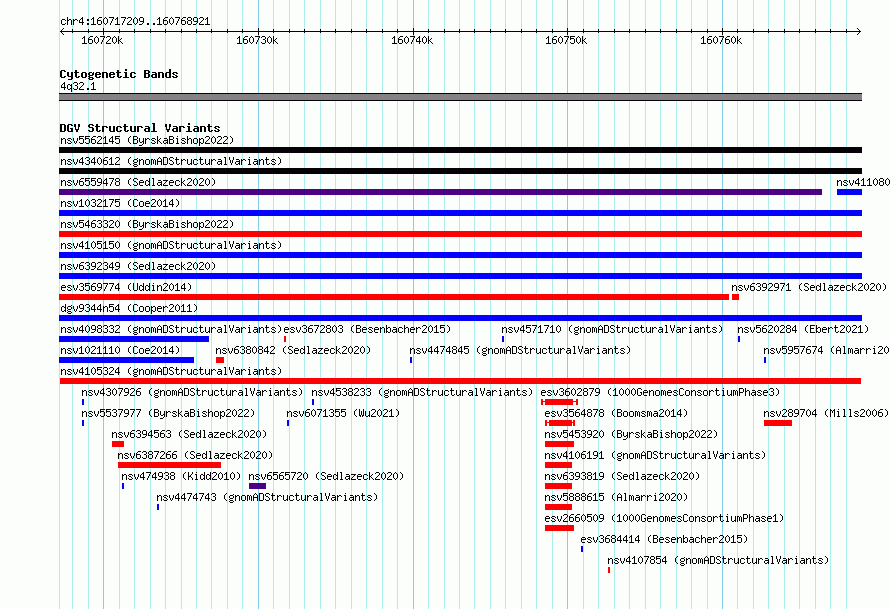Viewport: 890px width, 609px height.
Task: Click the gray 4q32.1 cytogenetic band
Action: [460, 97]
